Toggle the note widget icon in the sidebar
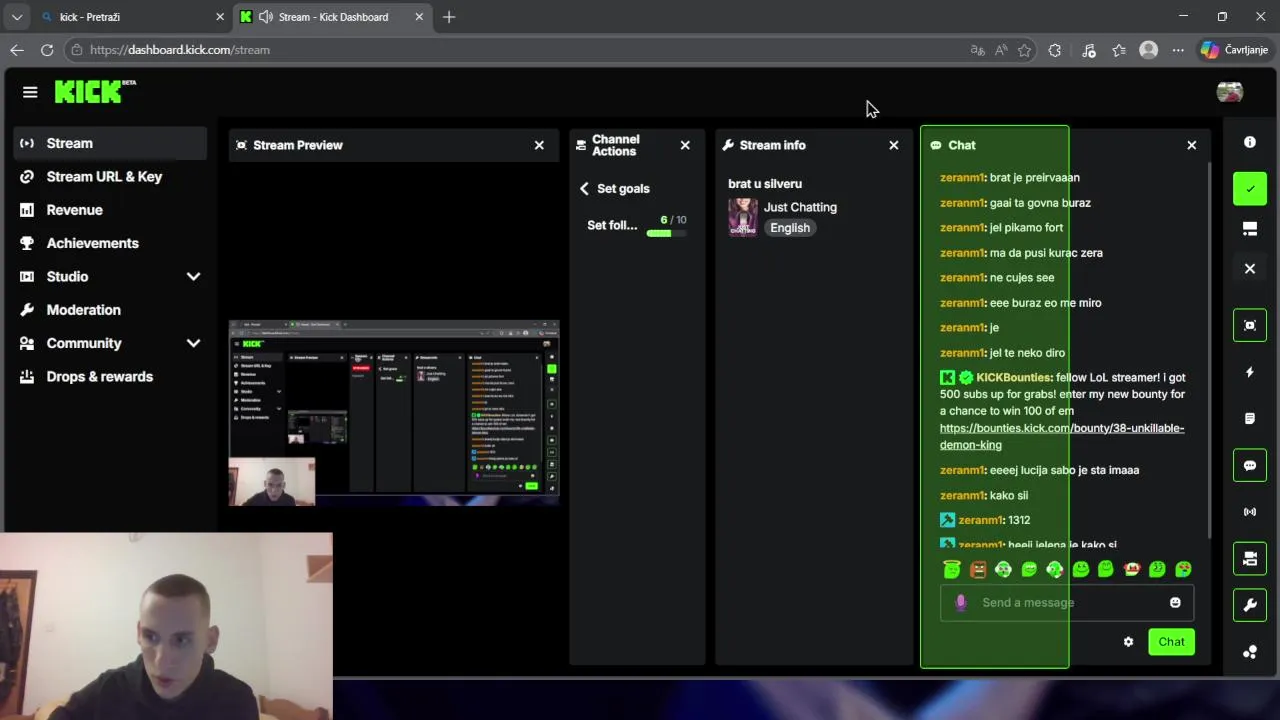Screen dimensions: 1280x720 click(1250, 419)
